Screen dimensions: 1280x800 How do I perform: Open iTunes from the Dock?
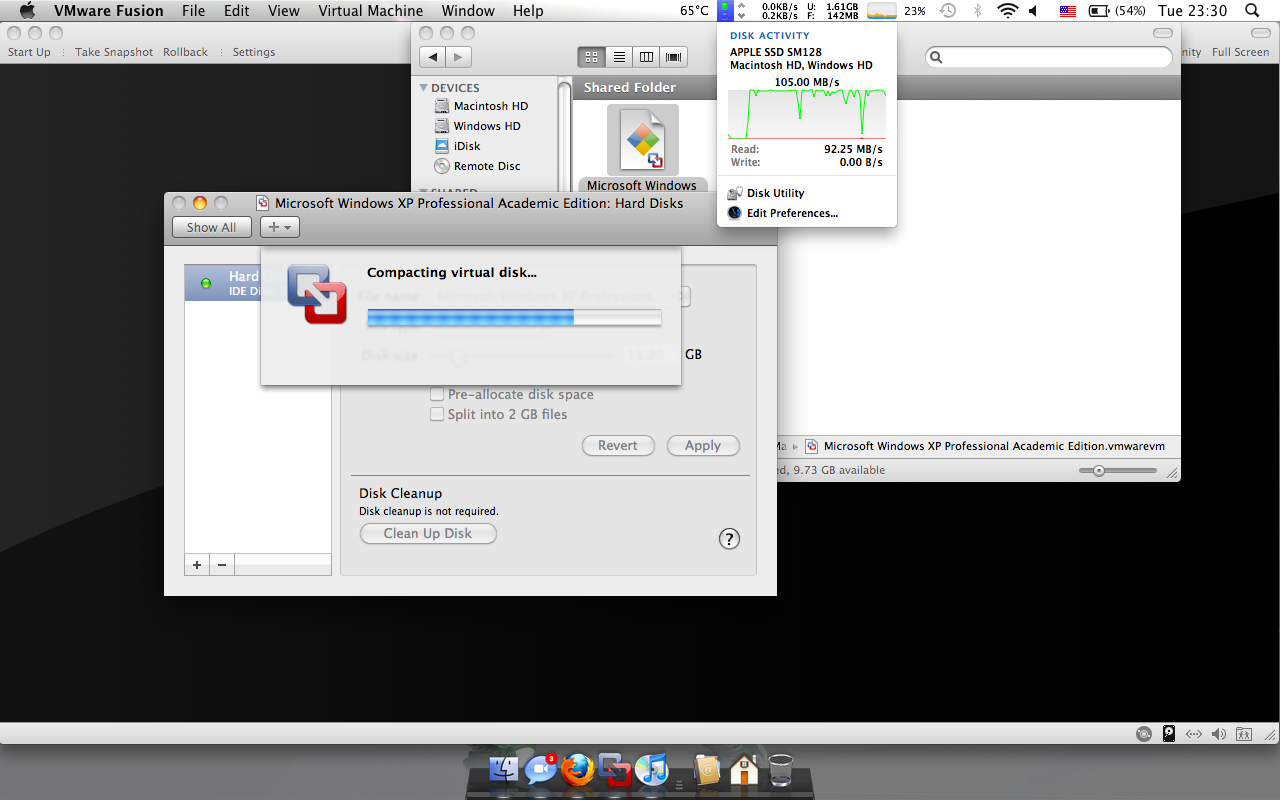click(651, 770)
